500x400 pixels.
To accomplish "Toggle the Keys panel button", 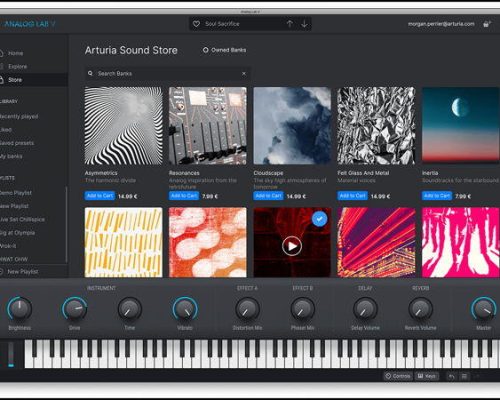I will [x=427, y=376].
